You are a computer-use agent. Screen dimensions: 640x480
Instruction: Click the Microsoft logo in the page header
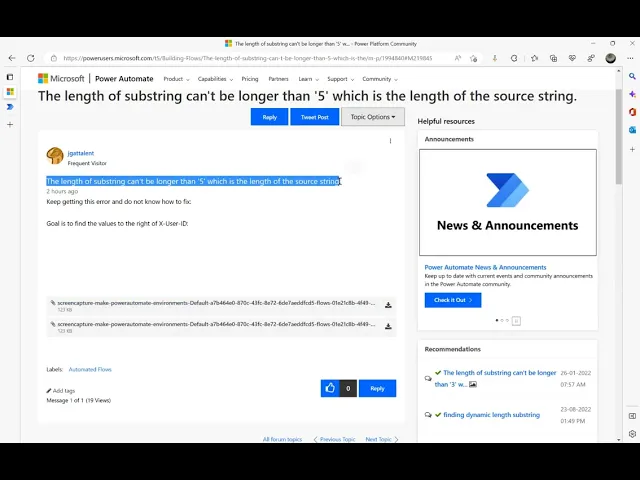click(61, 78)
